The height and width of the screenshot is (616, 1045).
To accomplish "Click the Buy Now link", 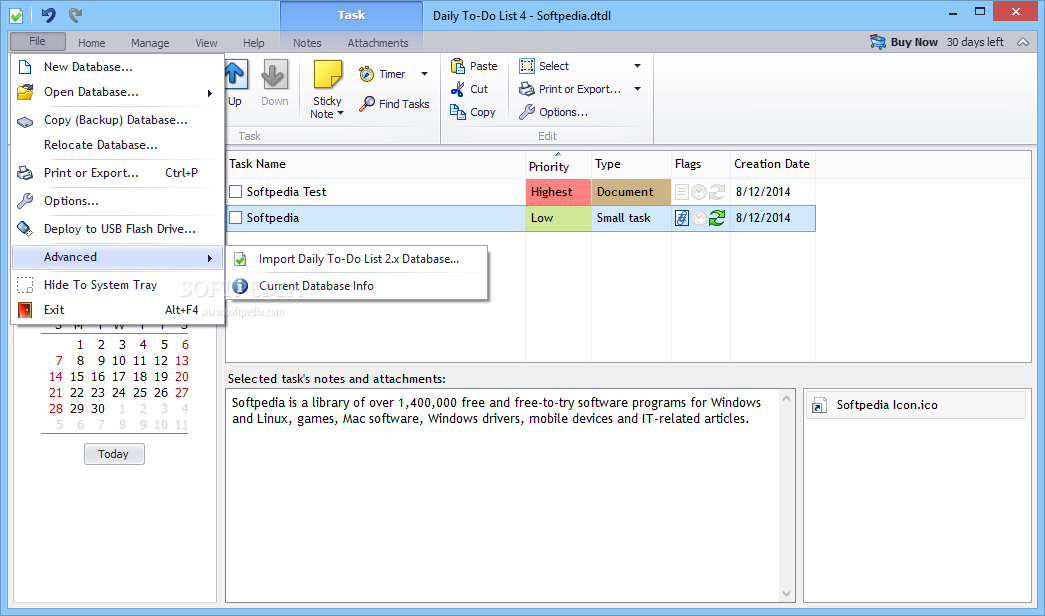I will click(x=914, y=42).
